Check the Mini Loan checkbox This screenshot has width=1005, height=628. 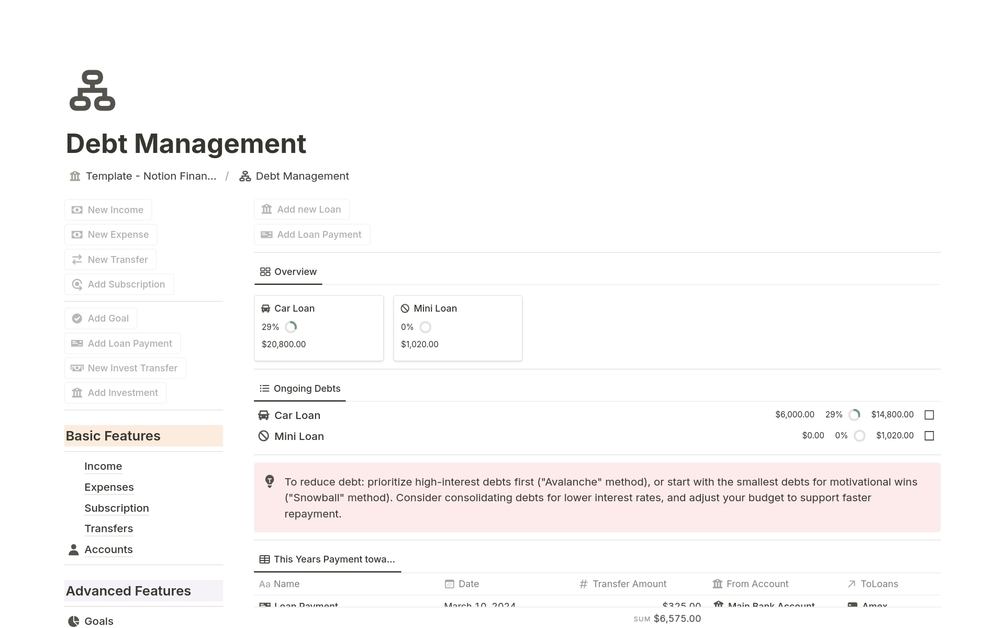point(929,436)
